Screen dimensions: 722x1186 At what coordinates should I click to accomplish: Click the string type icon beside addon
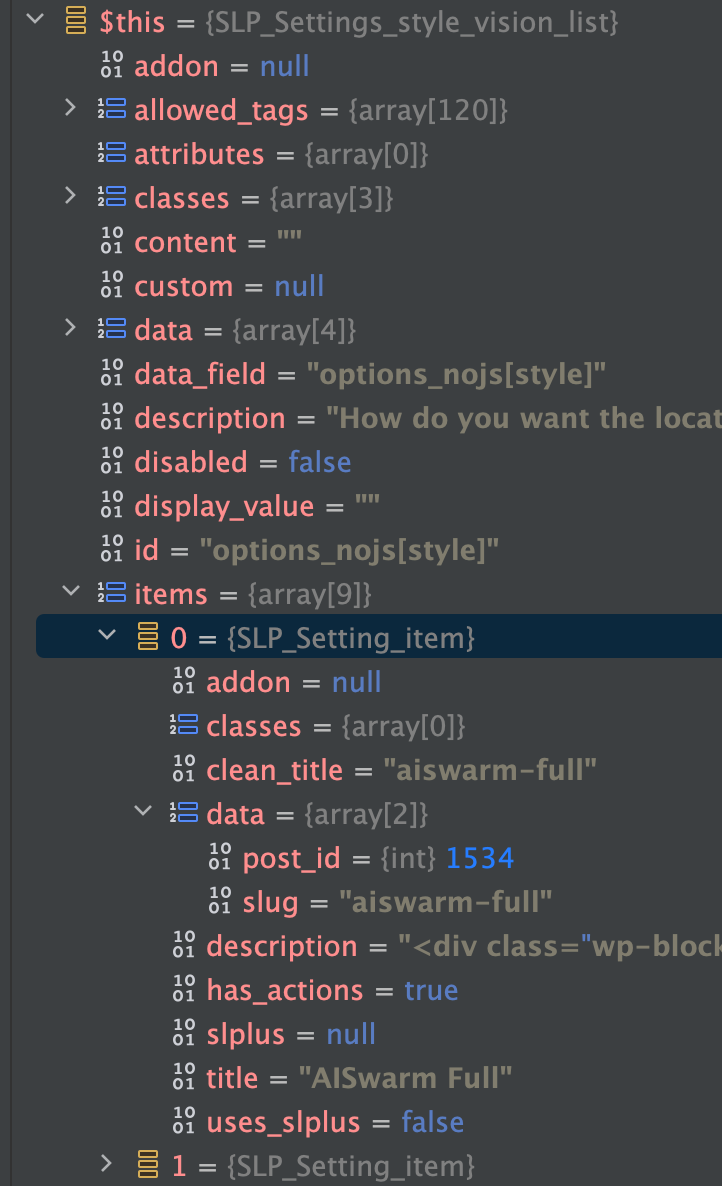(x=111, y=66)
